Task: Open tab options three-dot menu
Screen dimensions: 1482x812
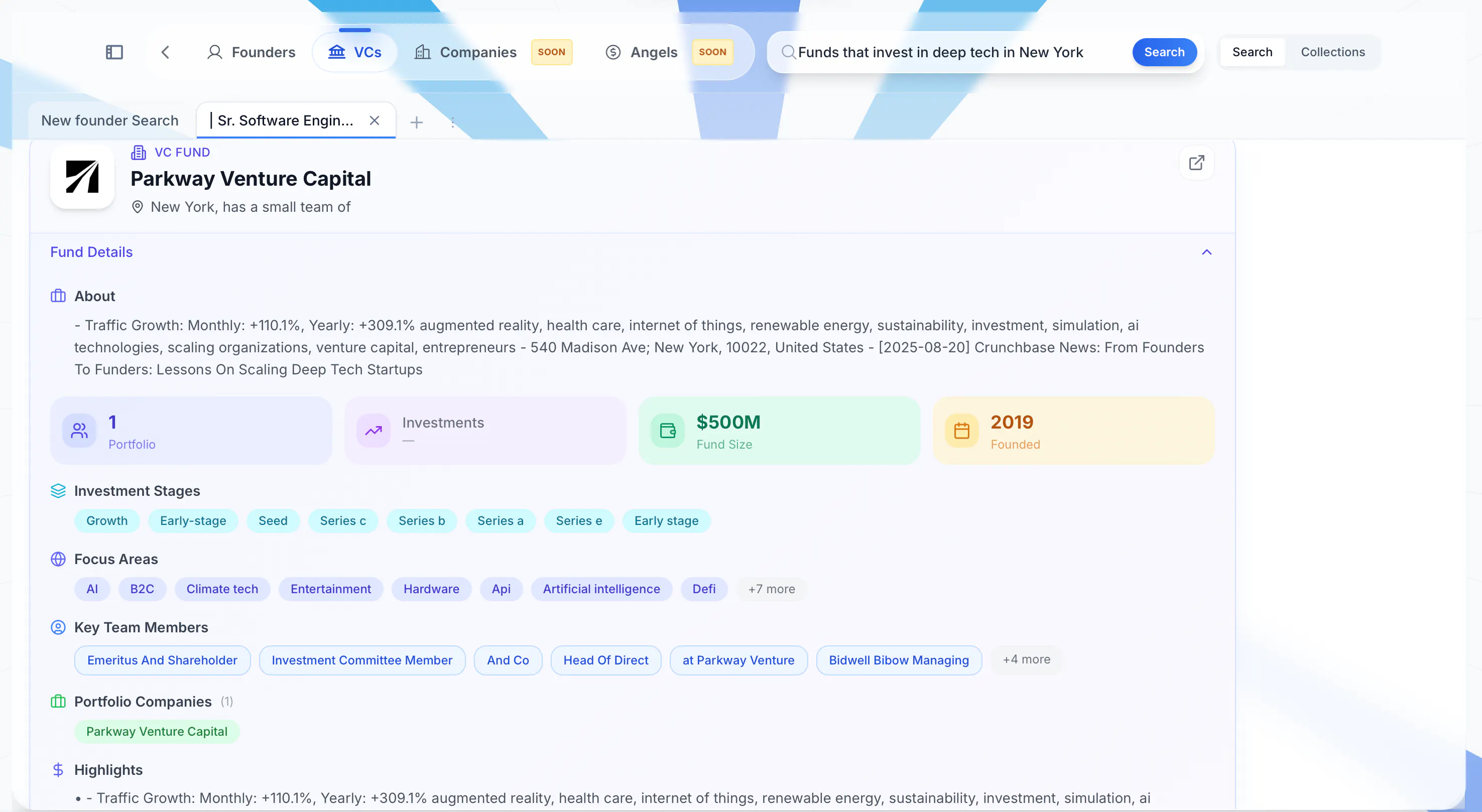Action: click(x=453, y=122)
